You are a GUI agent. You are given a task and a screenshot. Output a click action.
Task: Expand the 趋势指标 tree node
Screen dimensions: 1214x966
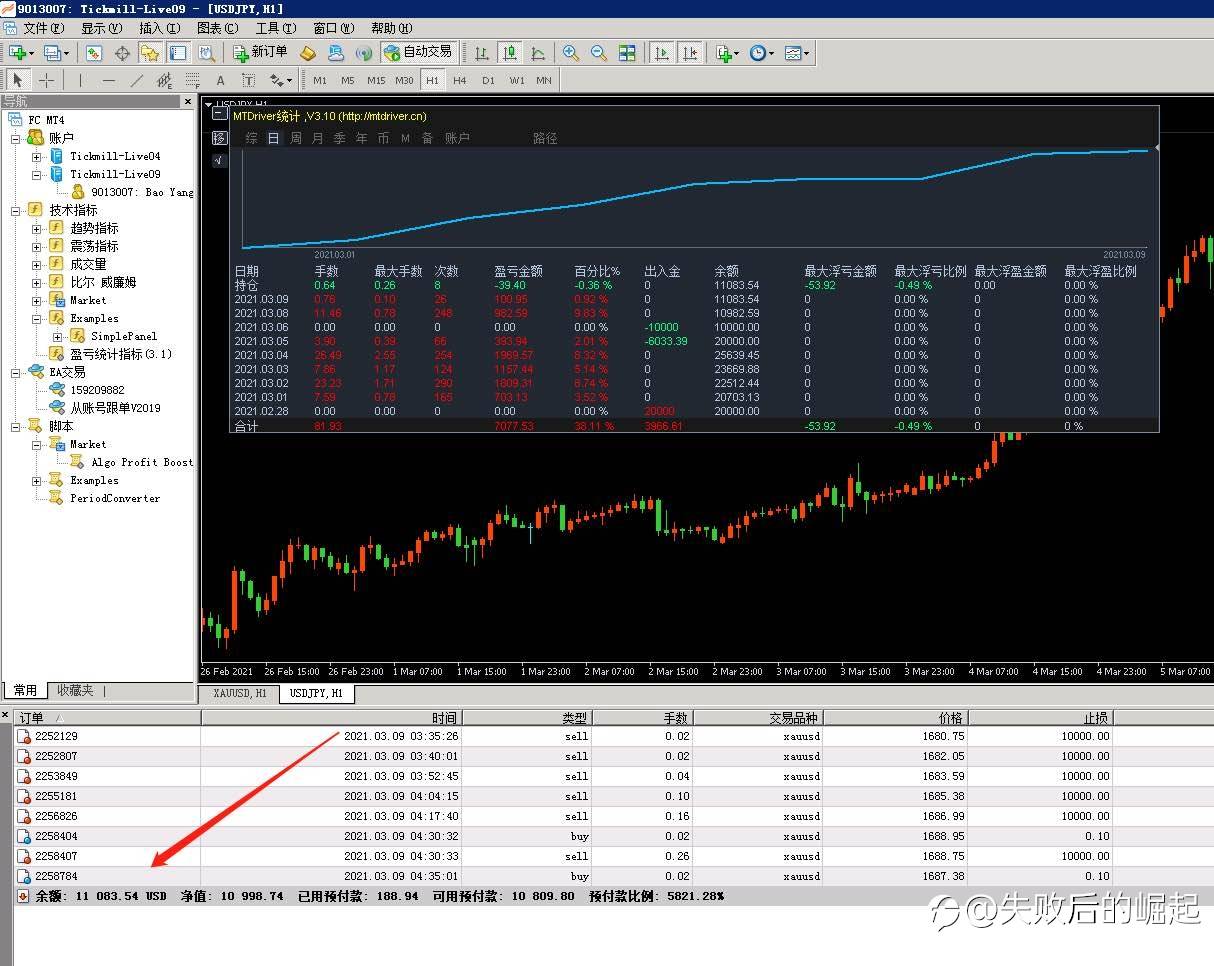pos(37,228)
